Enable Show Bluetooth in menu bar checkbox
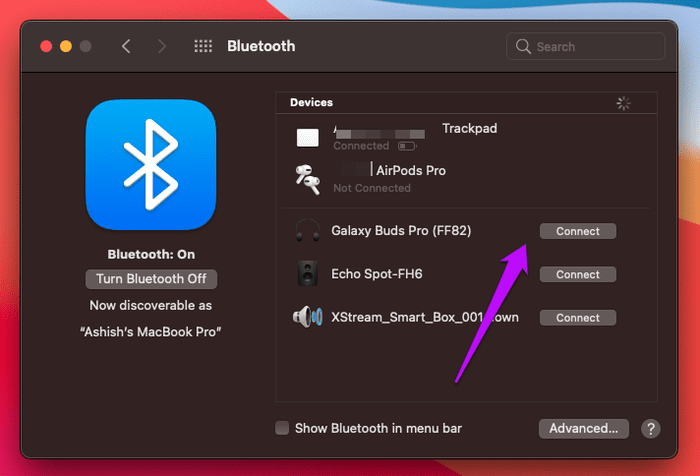The height and width of the screenshot is (476, 700). point(282,428)
